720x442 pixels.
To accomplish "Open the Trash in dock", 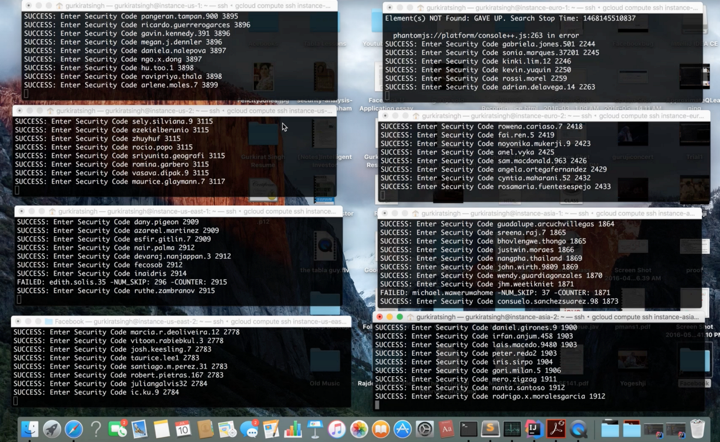I will (x=697, y=429).
